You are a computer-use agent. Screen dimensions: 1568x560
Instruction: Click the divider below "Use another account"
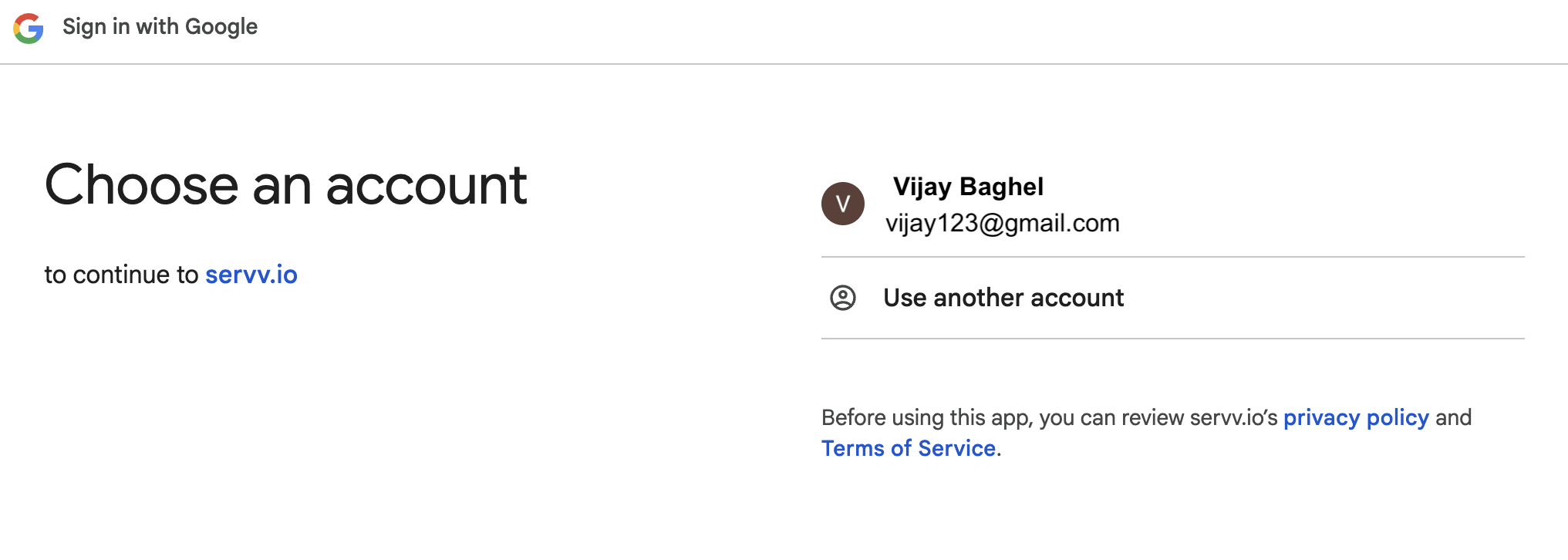click(x=1172, y=339)
